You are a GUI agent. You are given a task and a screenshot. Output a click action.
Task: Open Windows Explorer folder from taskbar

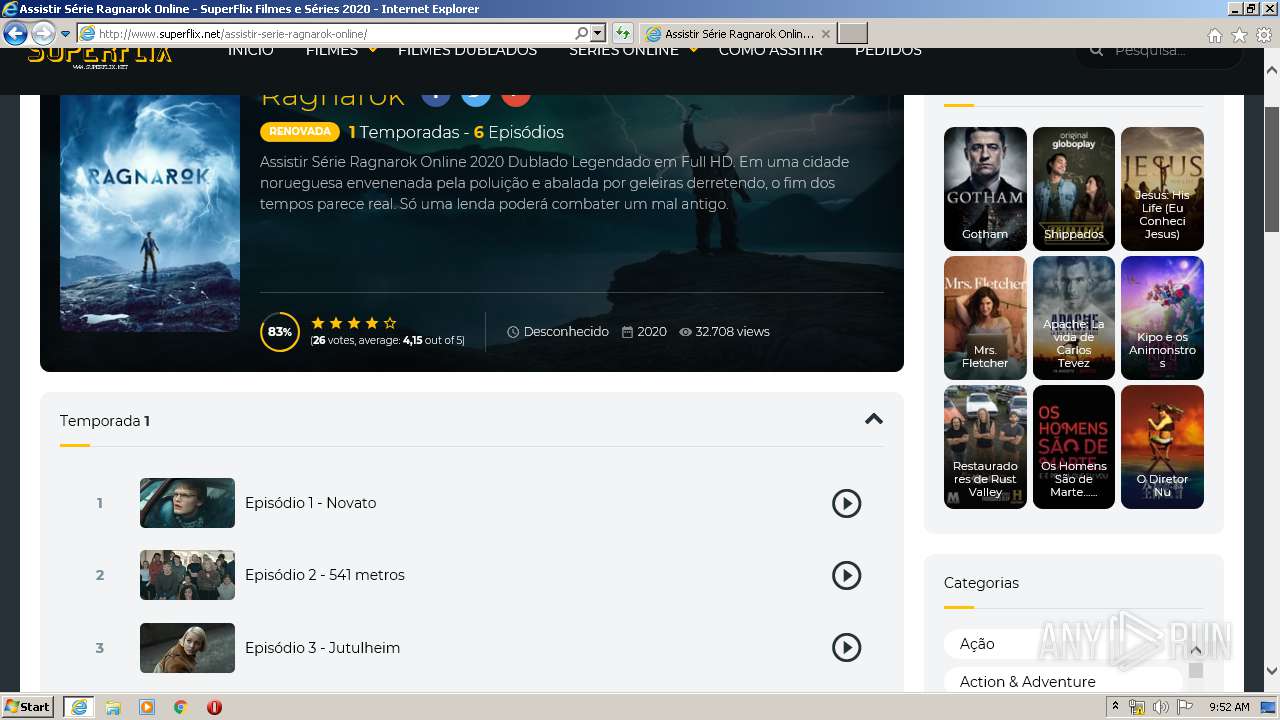113,707
